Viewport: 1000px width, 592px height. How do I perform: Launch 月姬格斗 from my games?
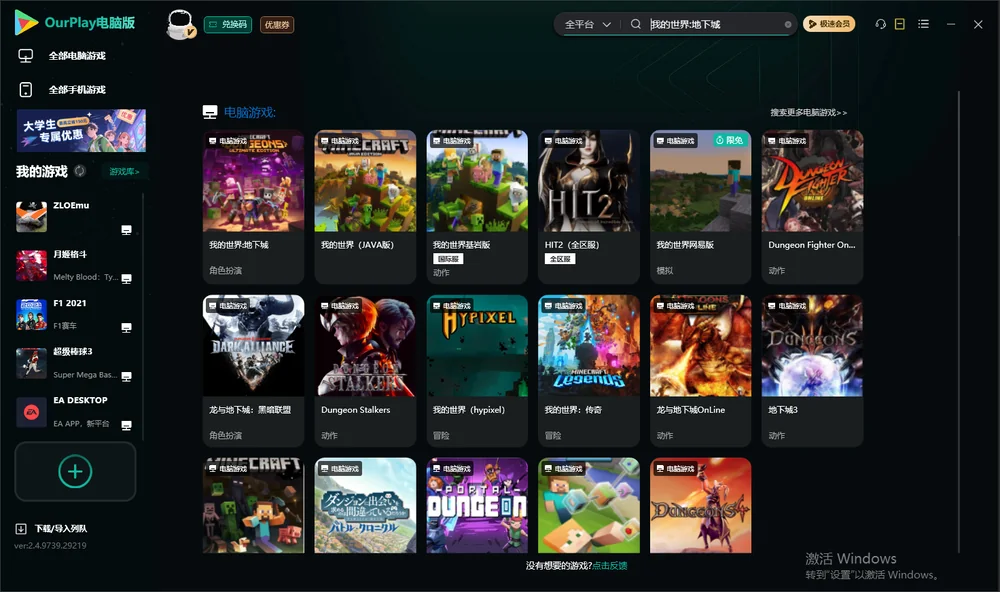coord(75,265)
